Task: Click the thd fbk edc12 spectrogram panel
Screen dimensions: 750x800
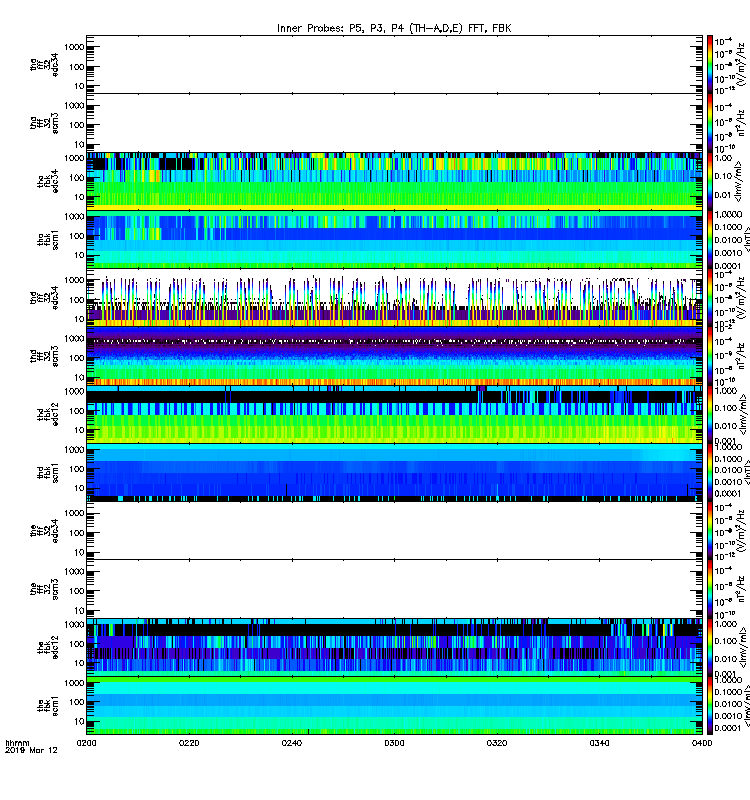Action: click(394, 414)
